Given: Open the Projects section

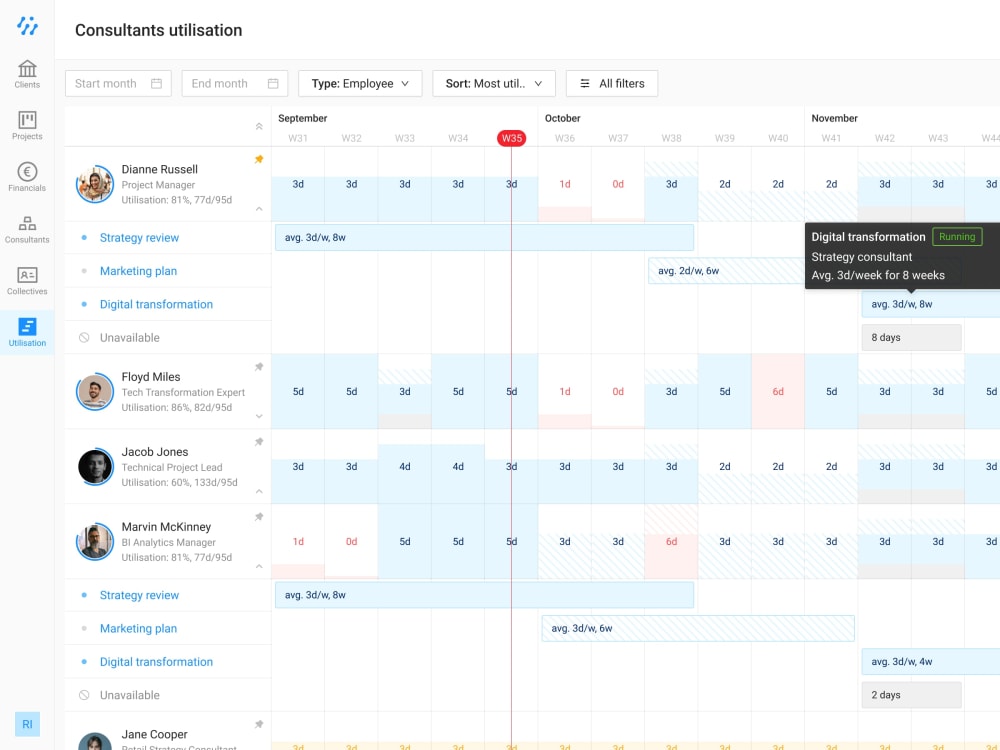Looking at the screenshot, I should [27, 126].
